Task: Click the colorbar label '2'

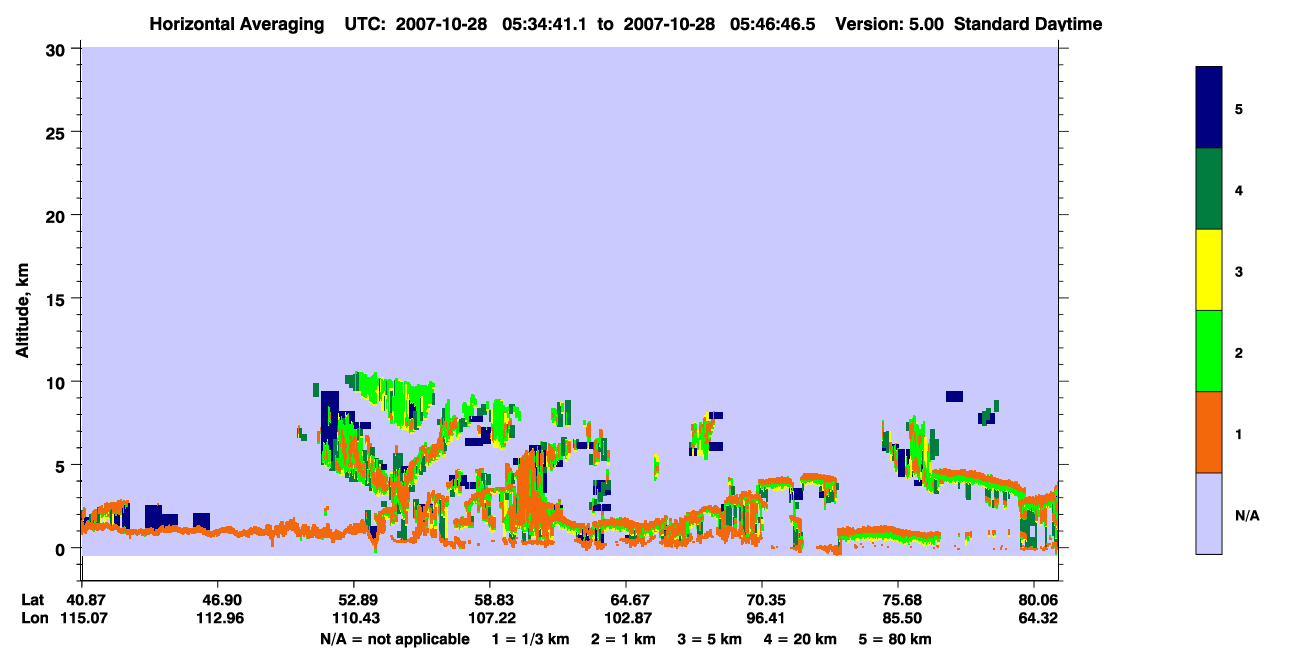Action: click(1239, 352)
